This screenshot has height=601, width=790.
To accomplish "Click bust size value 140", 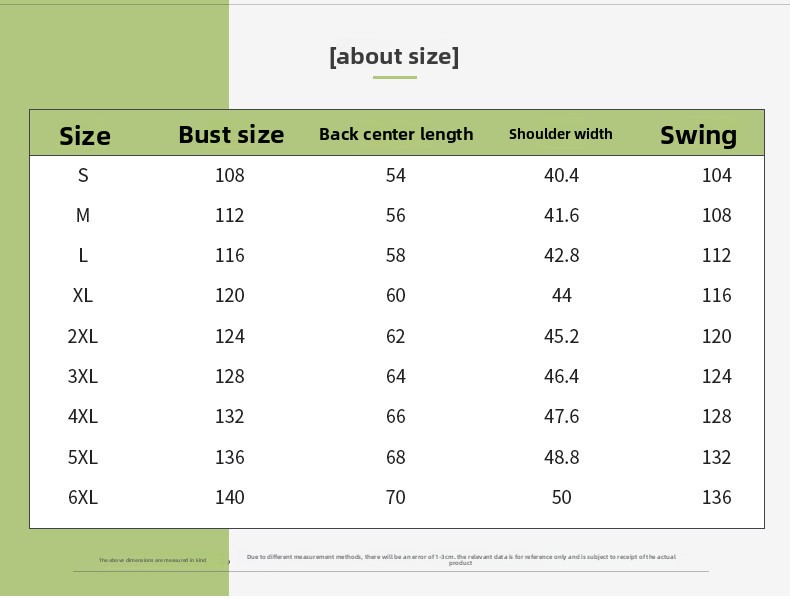I will (x=230, y=497).
